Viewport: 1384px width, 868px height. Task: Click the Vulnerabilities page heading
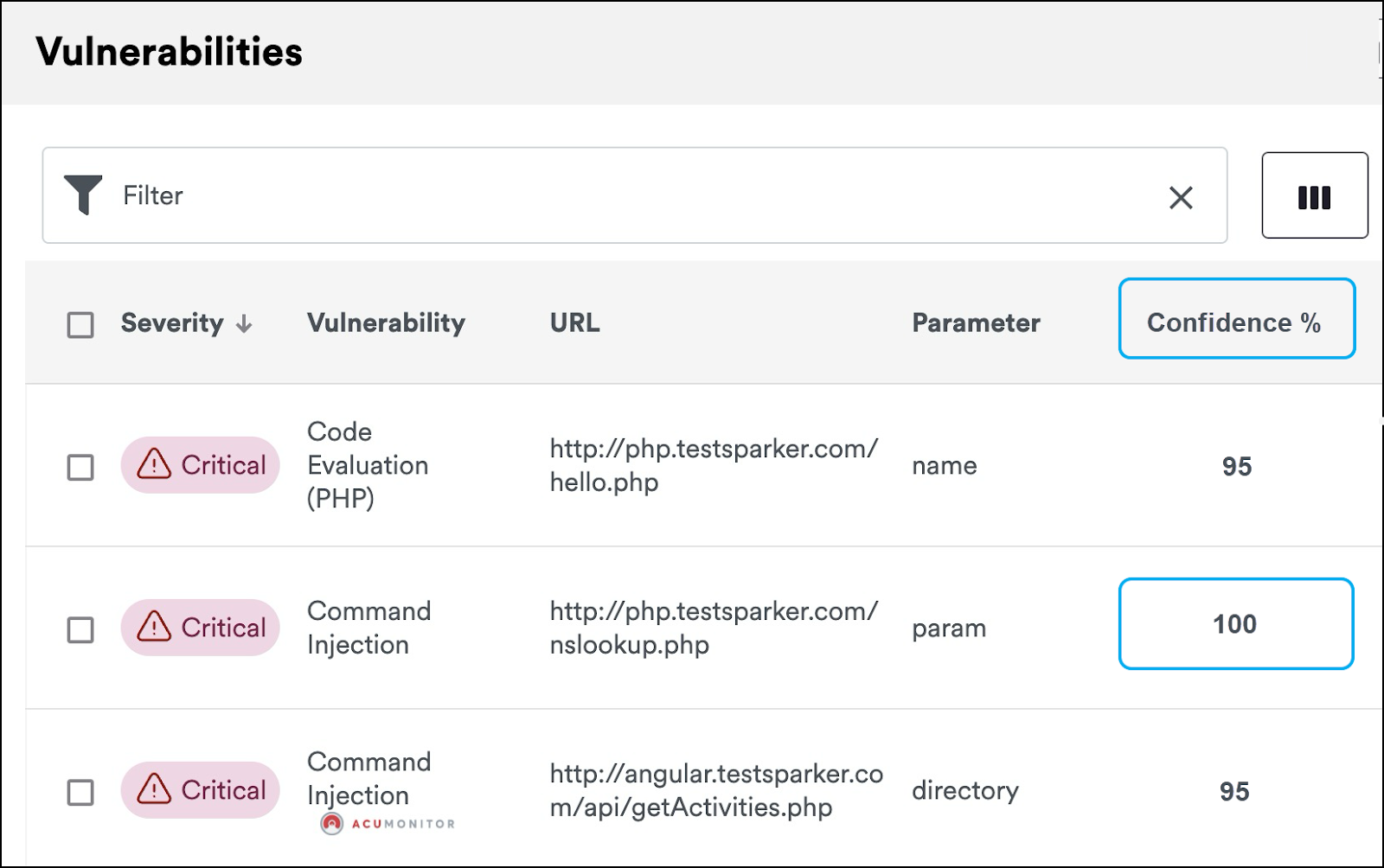170,51
